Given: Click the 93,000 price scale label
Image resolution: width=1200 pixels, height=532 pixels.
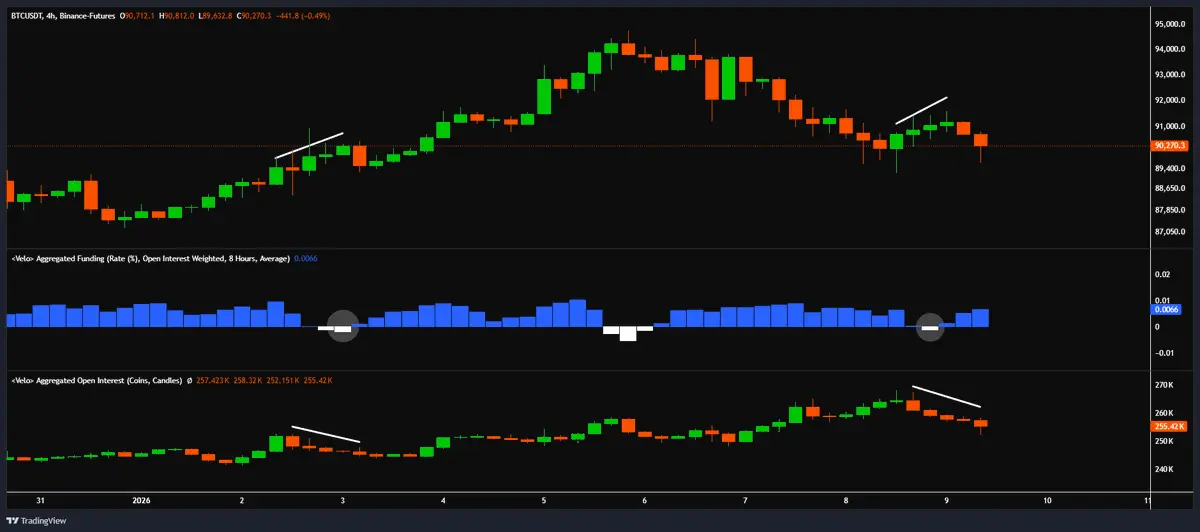Looking at the screenshot, I should (1168, 76).
